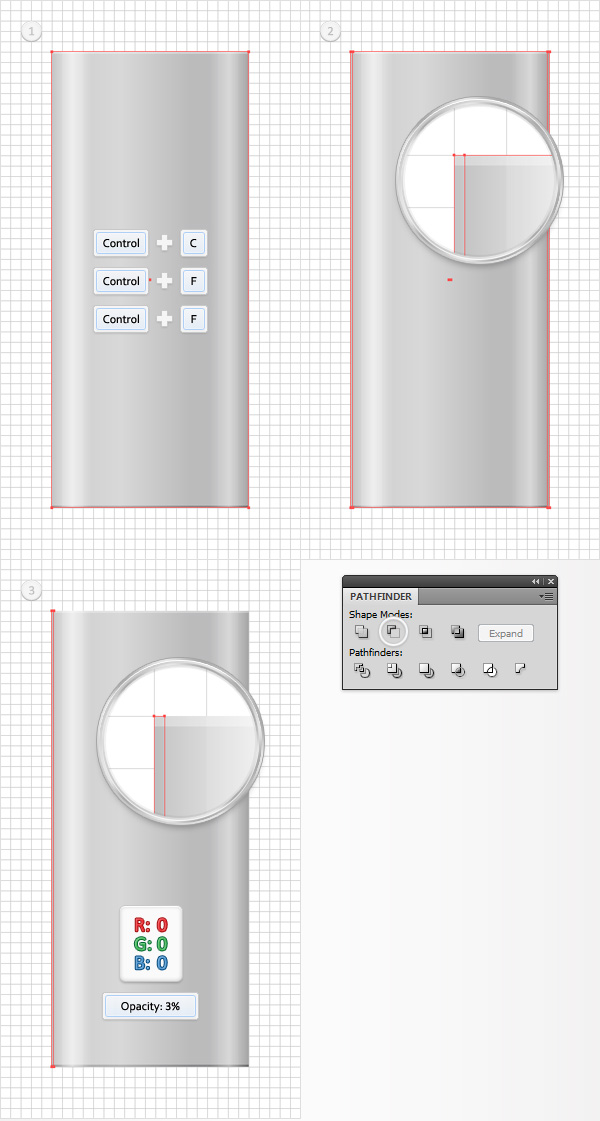Click the Trim pathfinder icon
The height and width of the screenshot is (1121, 600).
coord(394,670)
